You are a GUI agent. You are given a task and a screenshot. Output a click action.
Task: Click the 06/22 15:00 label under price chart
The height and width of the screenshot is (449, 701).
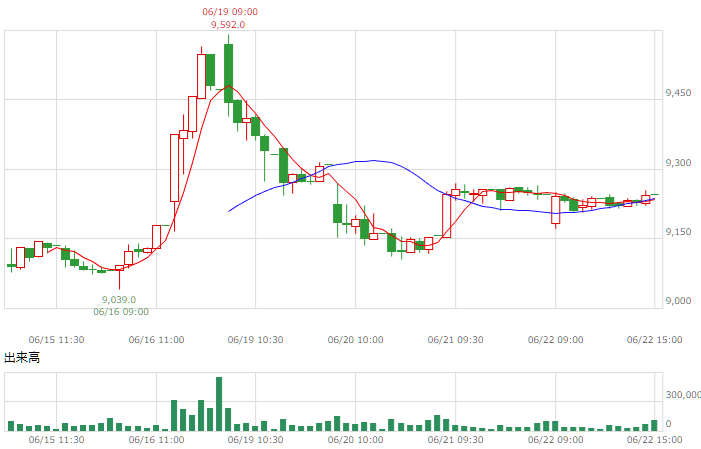coord(655,340)
